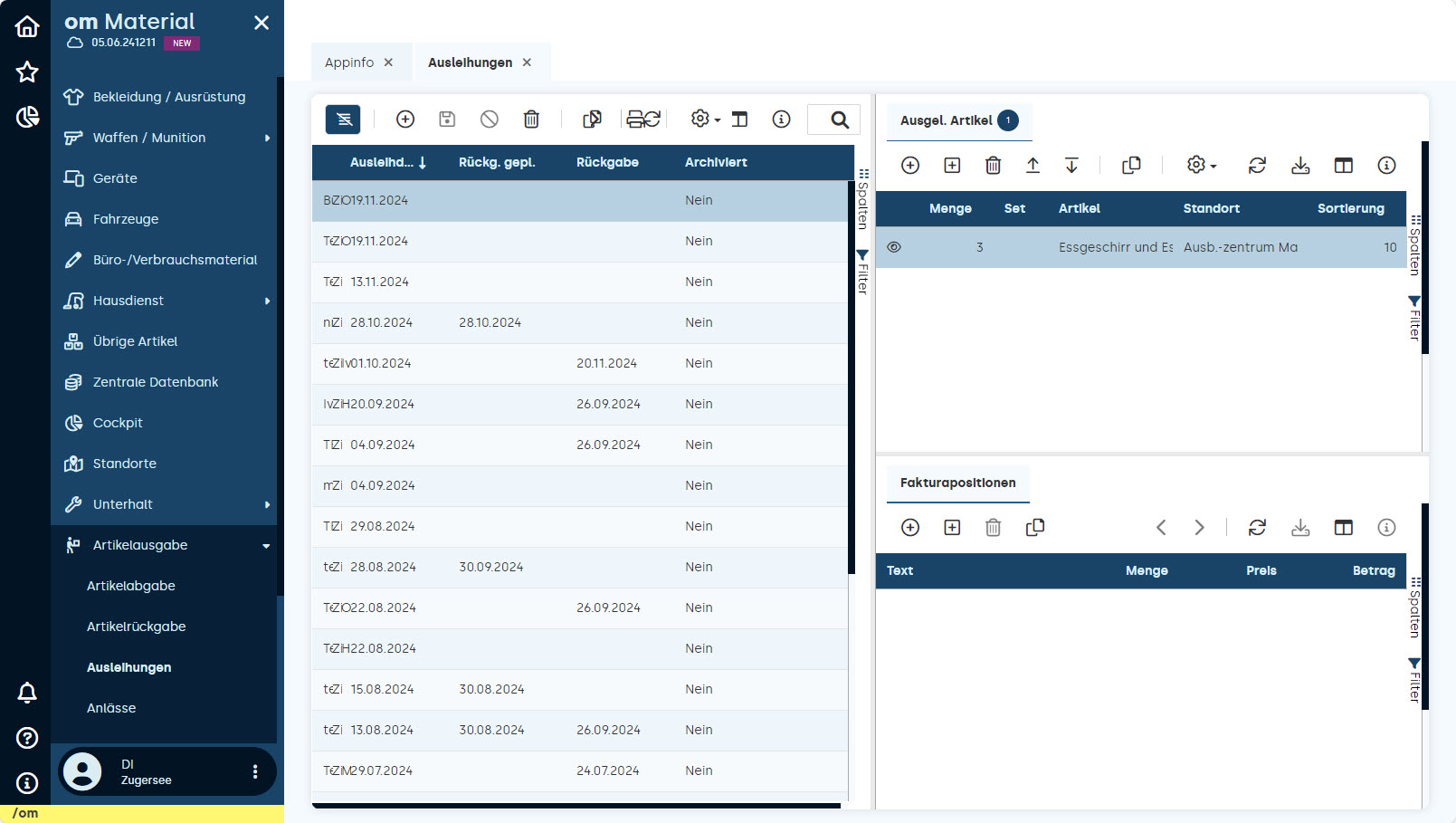Click the search magnifier icon
Screen dimensions: 1456x823
839,120
